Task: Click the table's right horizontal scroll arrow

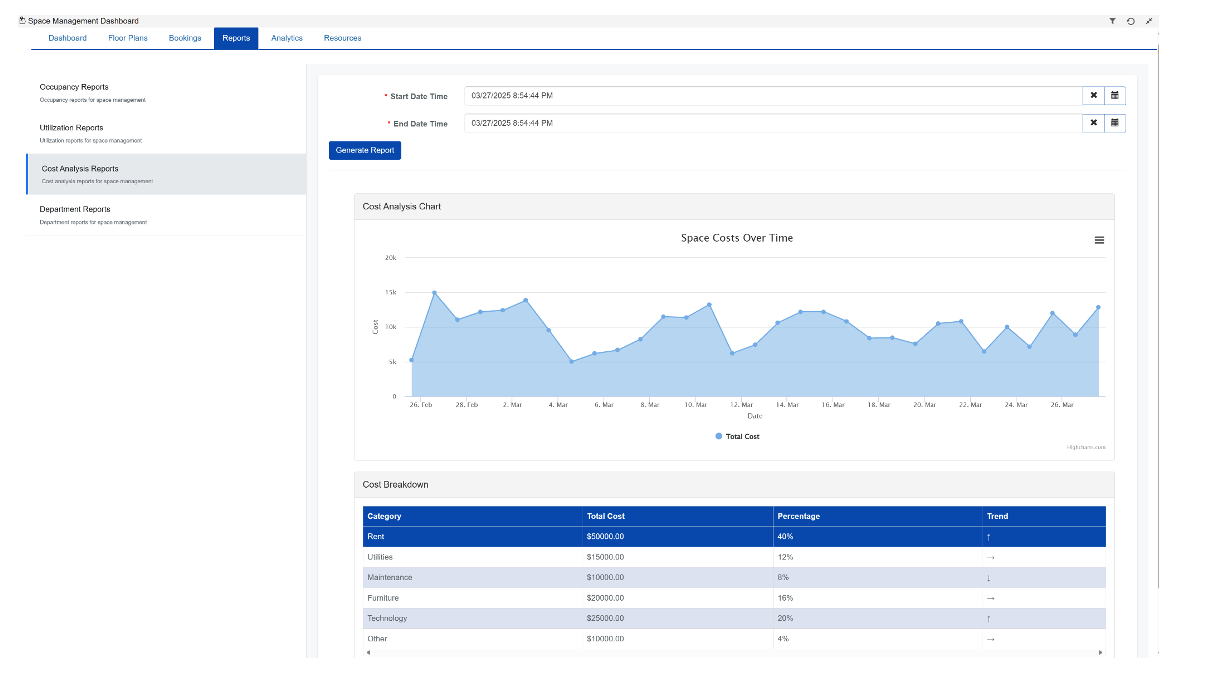Action: (x=1100, y=652)
